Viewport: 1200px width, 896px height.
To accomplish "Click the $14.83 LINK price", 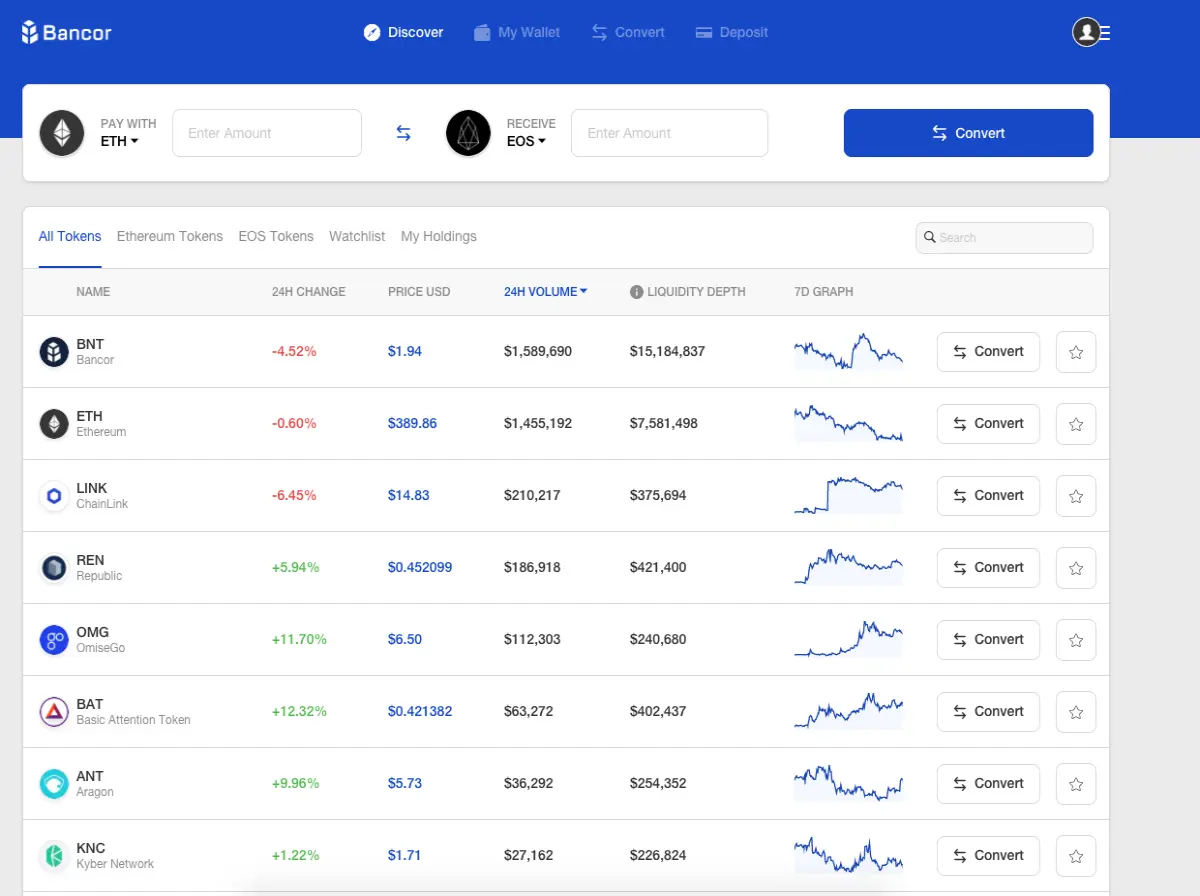I will tap(409, 496).
